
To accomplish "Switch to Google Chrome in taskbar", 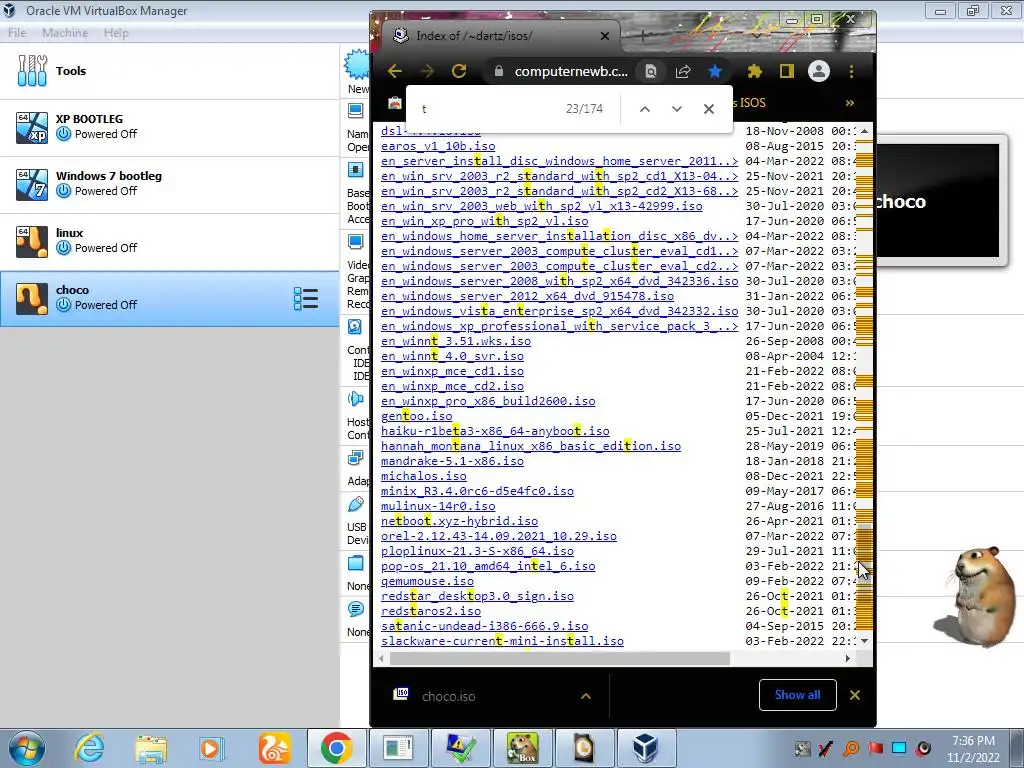I will (x=336, y=748).
